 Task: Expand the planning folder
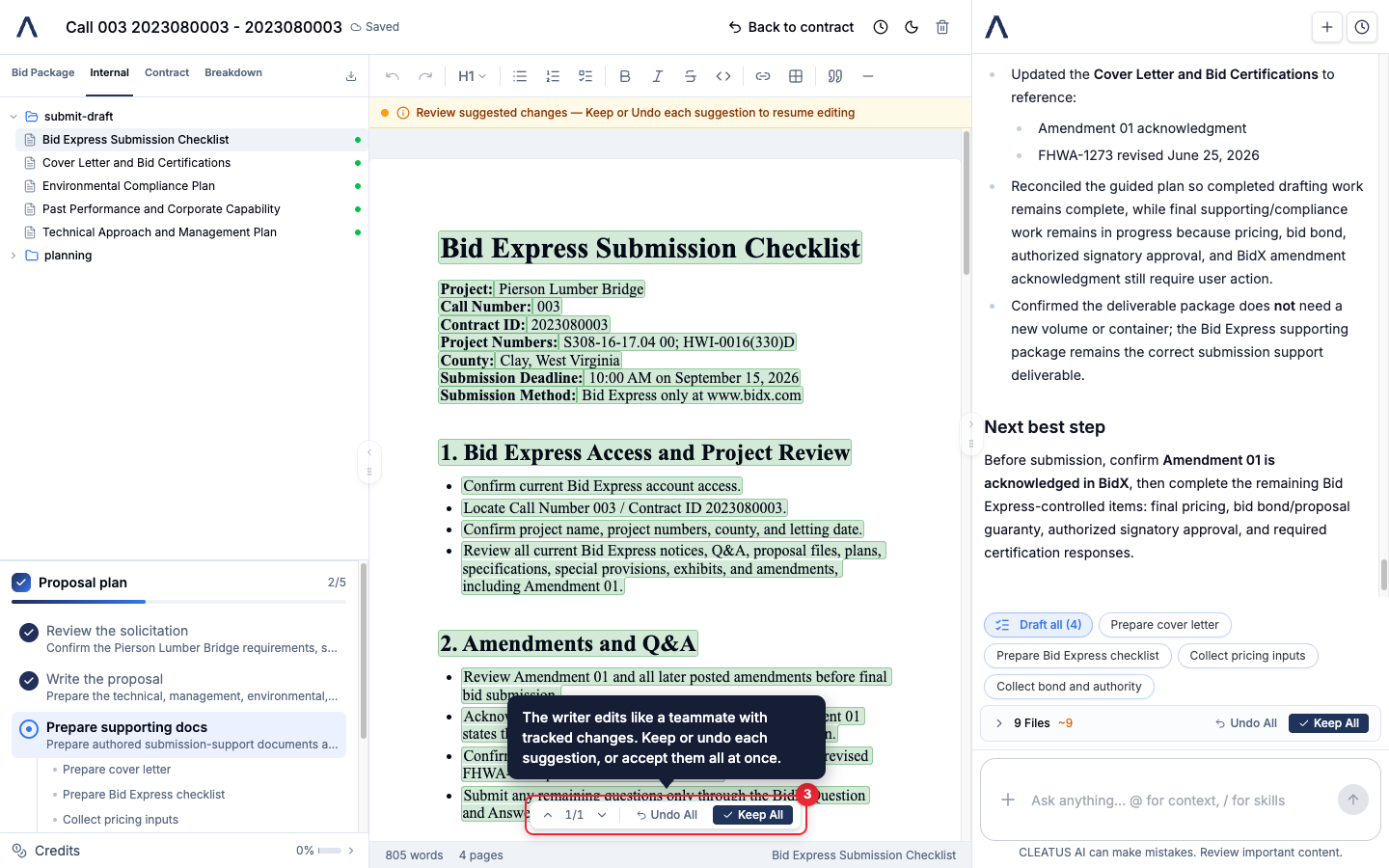click(14, 256)
